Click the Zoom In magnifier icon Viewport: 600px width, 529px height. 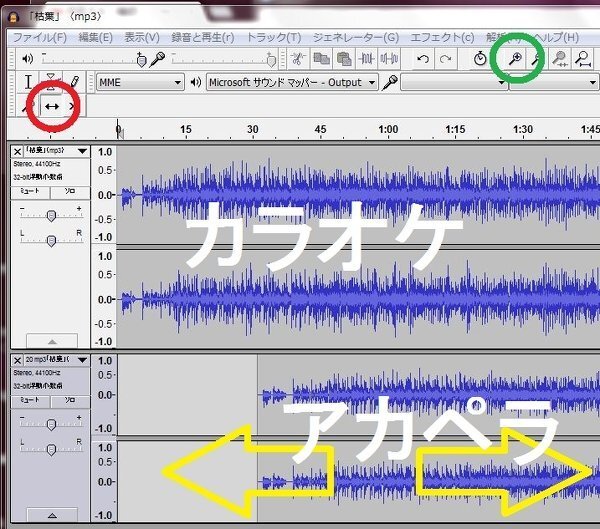click(515, 59)
